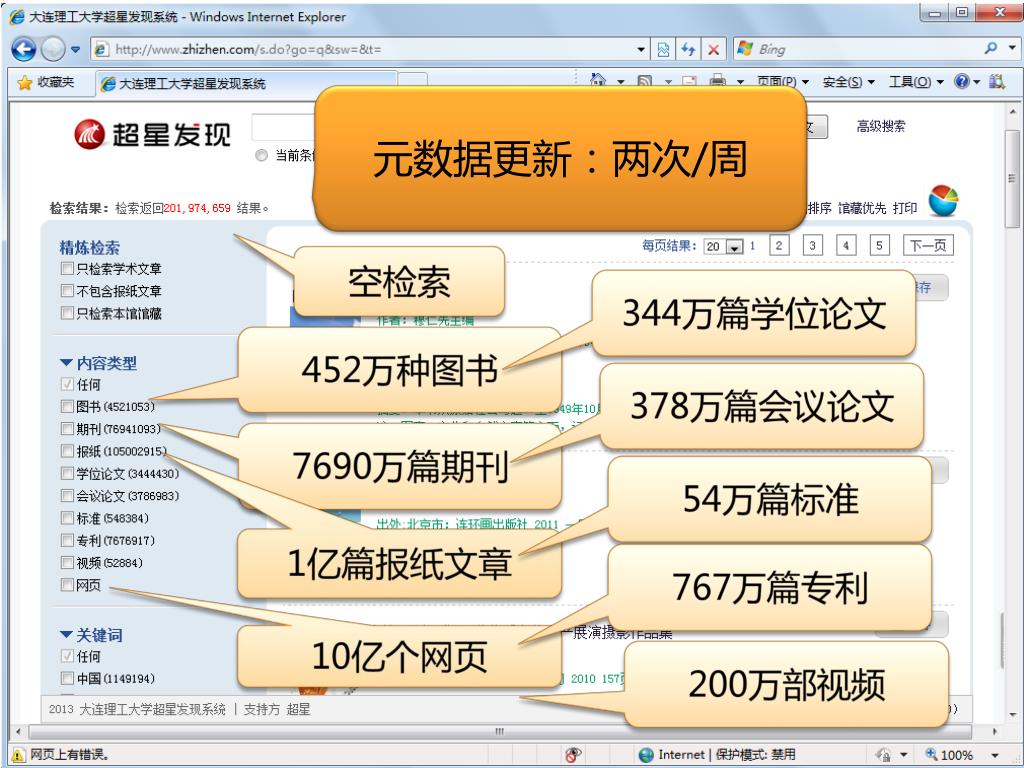Select the 大连理工大学超星发现系统 tab

(247, 84)
